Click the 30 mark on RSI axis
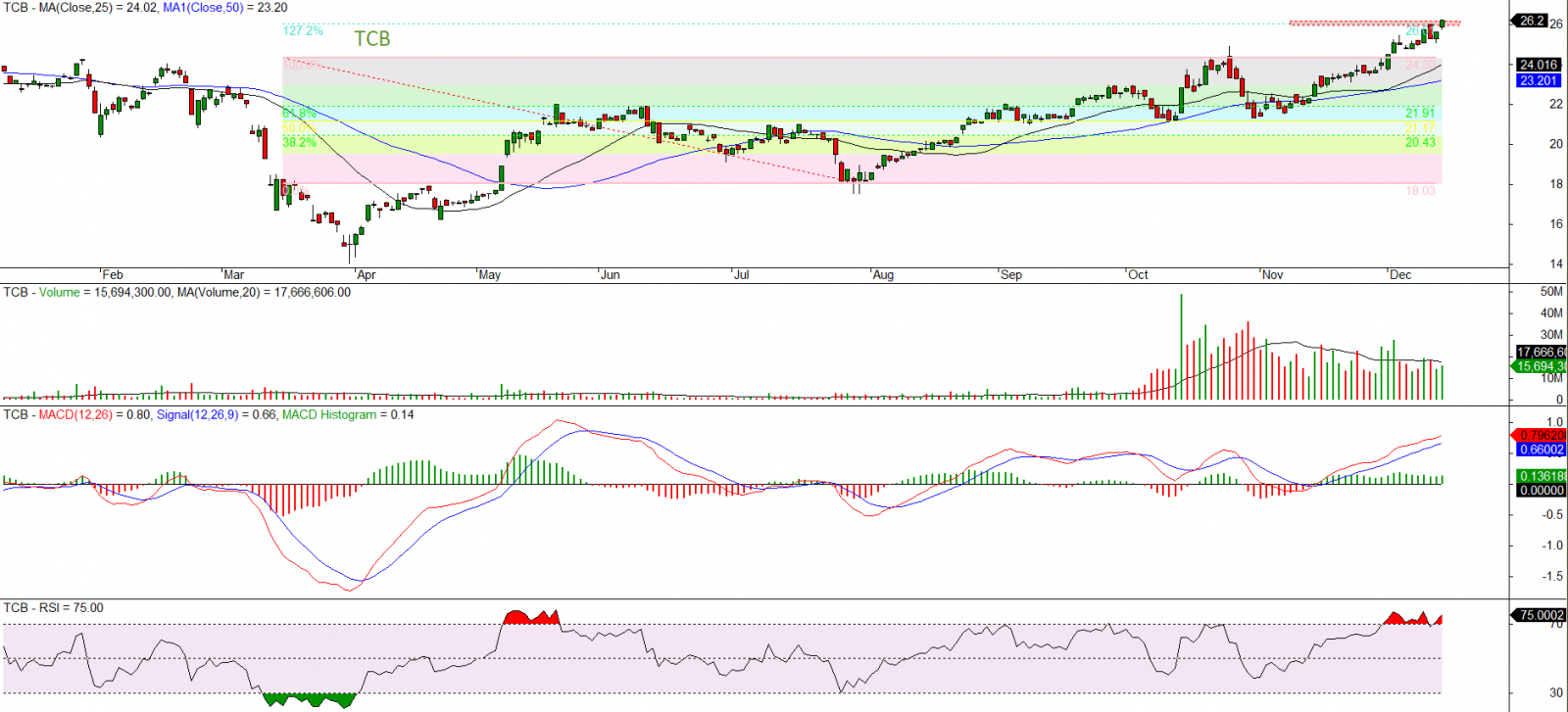This screenshot has width=1568, height=712. (1555, 692)
